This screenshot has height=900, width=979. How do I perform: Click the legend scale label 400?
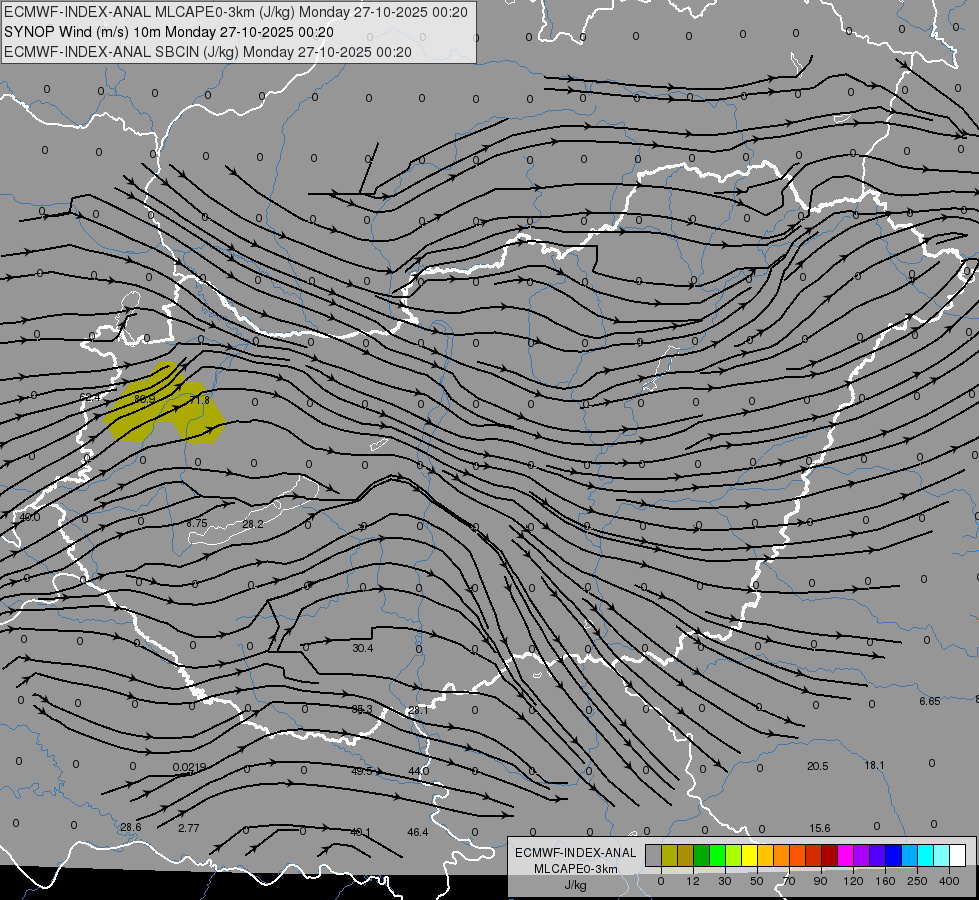(949, 881)
